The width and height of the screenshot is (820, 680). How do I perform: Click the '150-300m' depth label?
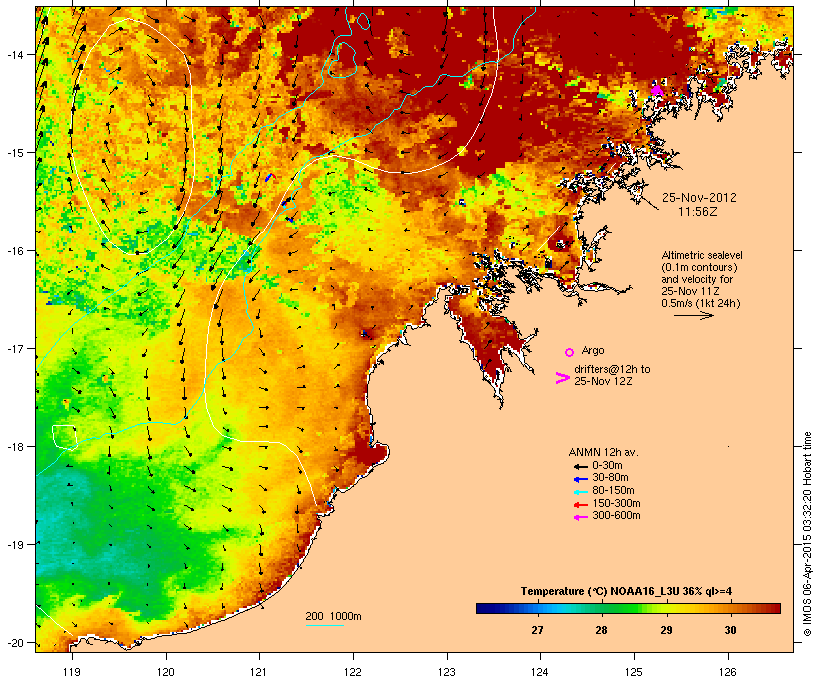pyautogui.click(x=616, y=503)
